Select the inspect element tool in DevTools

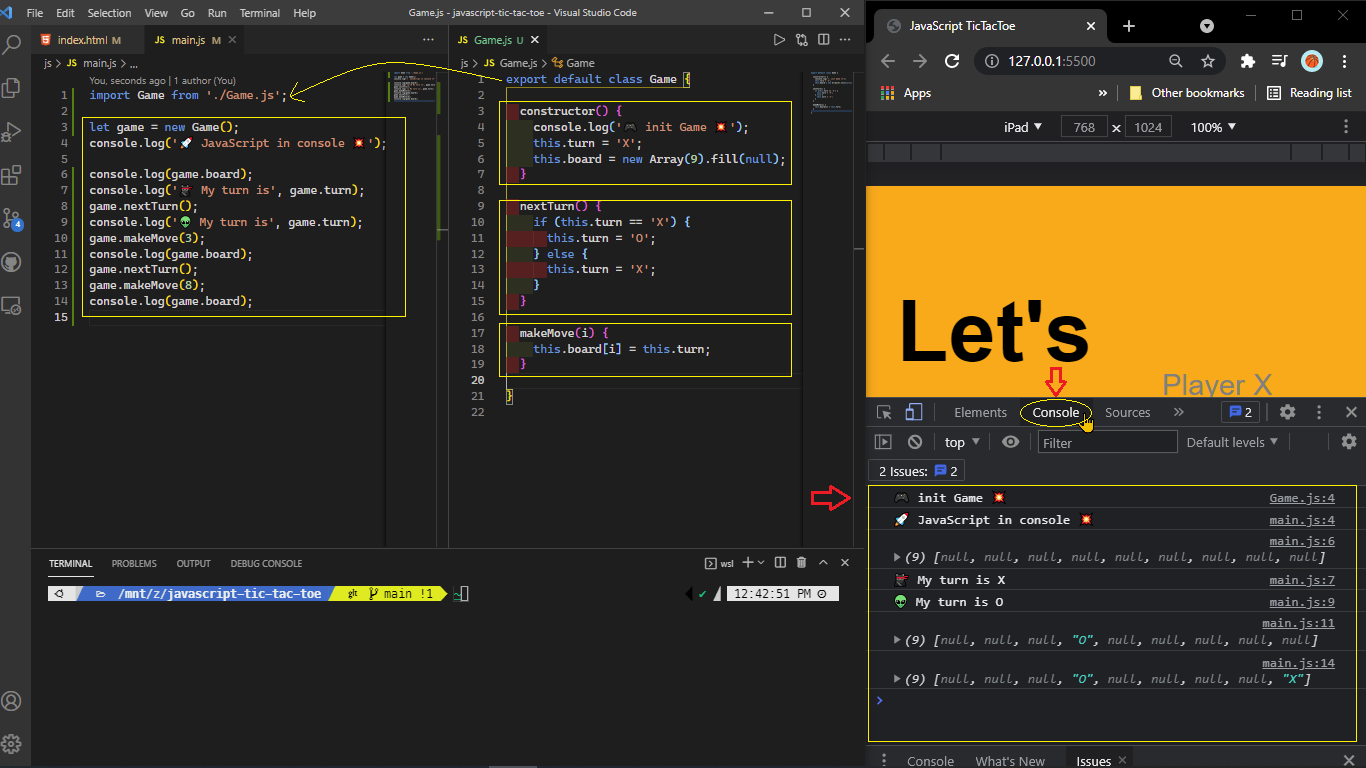click(885, 412)
